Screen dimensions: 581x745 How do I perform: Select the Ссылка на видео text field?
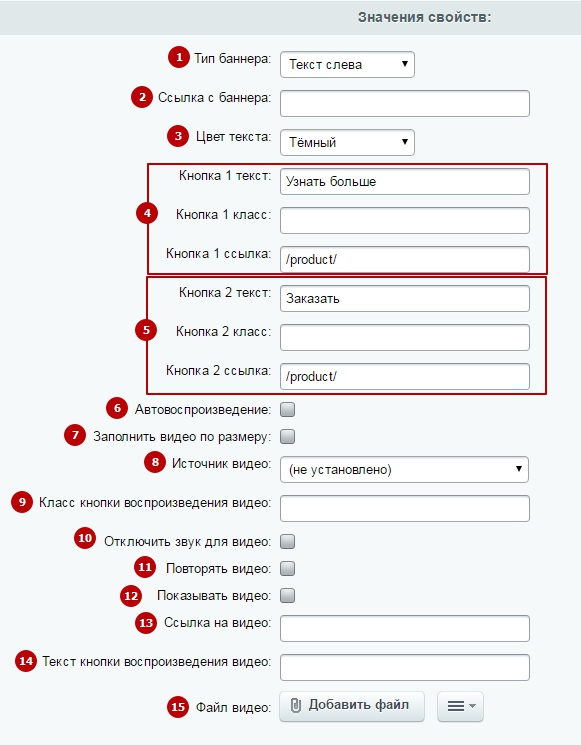click(x=405, y=629)
